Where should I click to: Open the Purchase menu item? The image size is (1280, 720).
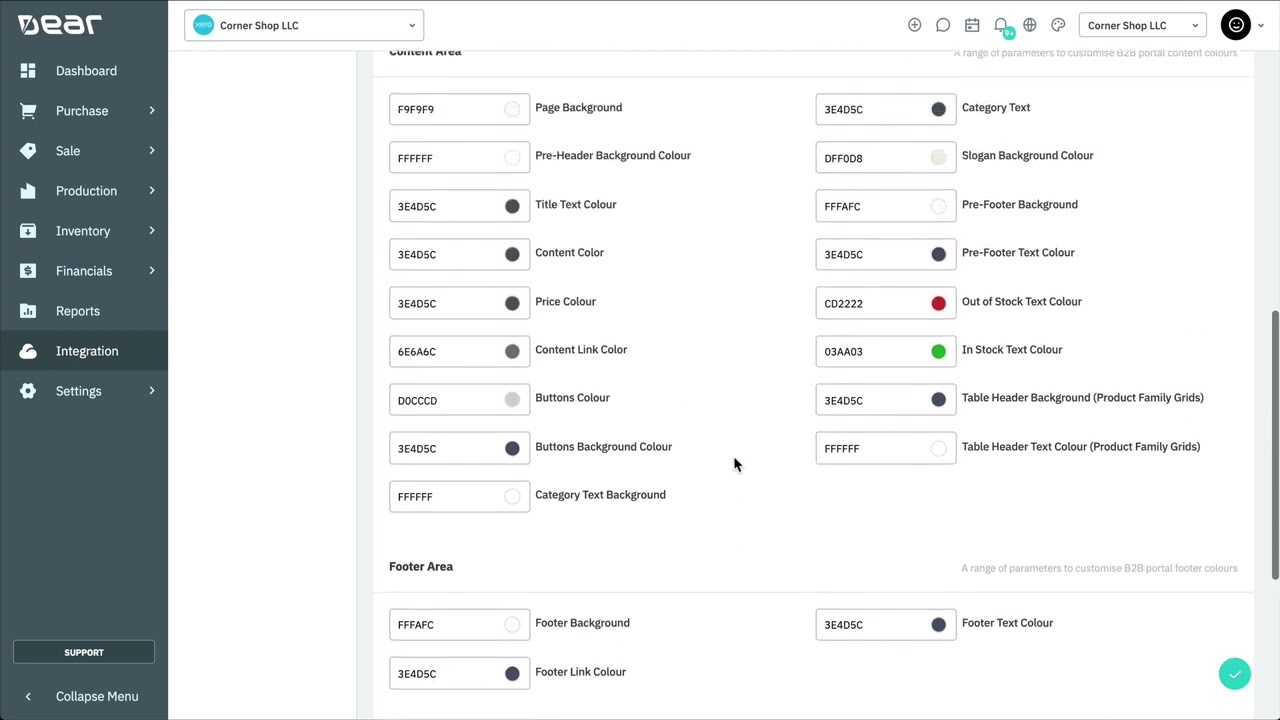click(x=82, y=111)
